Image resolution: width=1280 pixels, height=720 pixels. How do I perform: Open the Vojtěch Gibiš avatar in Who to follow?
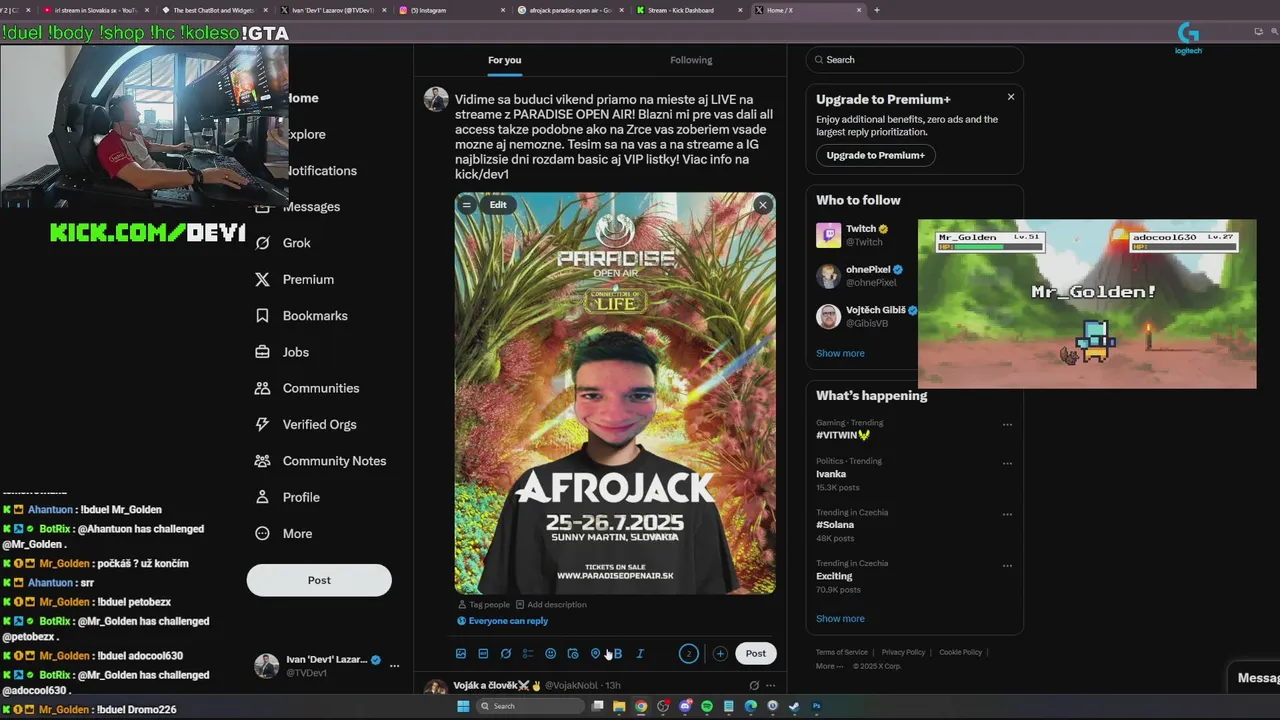828,317
